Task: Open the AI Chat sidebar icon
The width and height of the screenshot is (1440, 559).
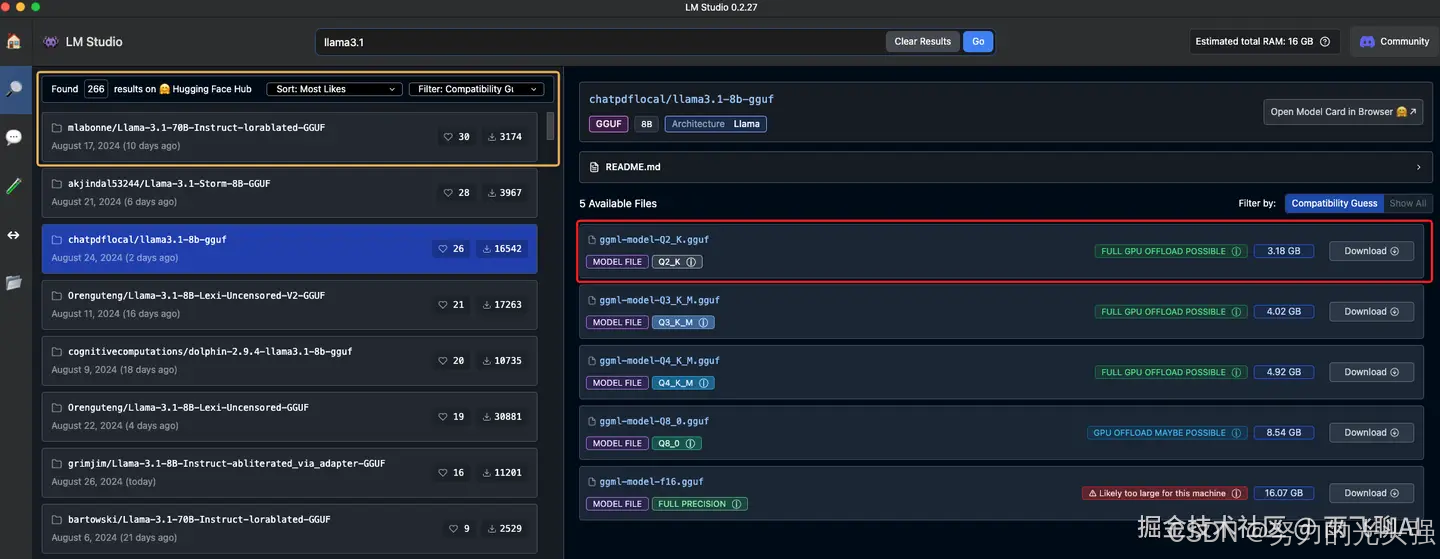Action: pos(14,137)
